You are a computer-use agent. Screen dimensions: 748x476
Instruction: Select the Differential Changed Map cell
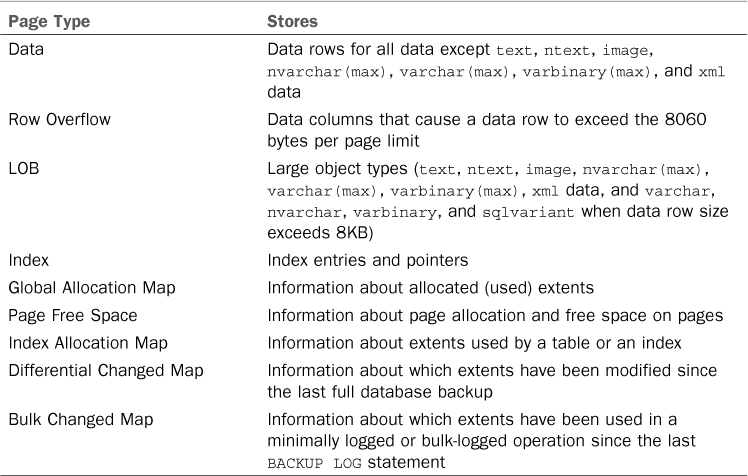pos(105,371)
